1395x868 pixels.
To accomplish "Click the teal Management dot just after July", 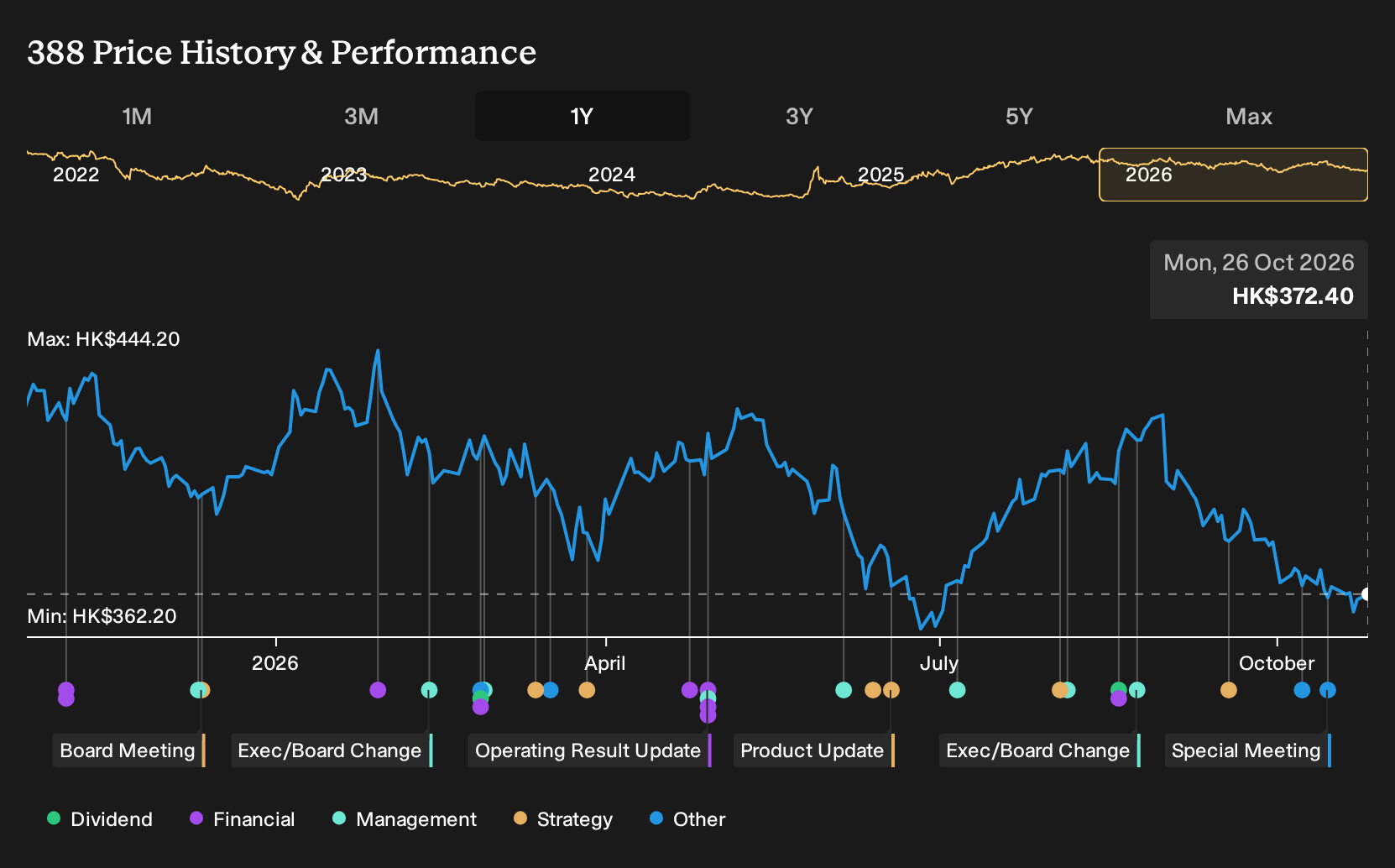I will [957, 690].
